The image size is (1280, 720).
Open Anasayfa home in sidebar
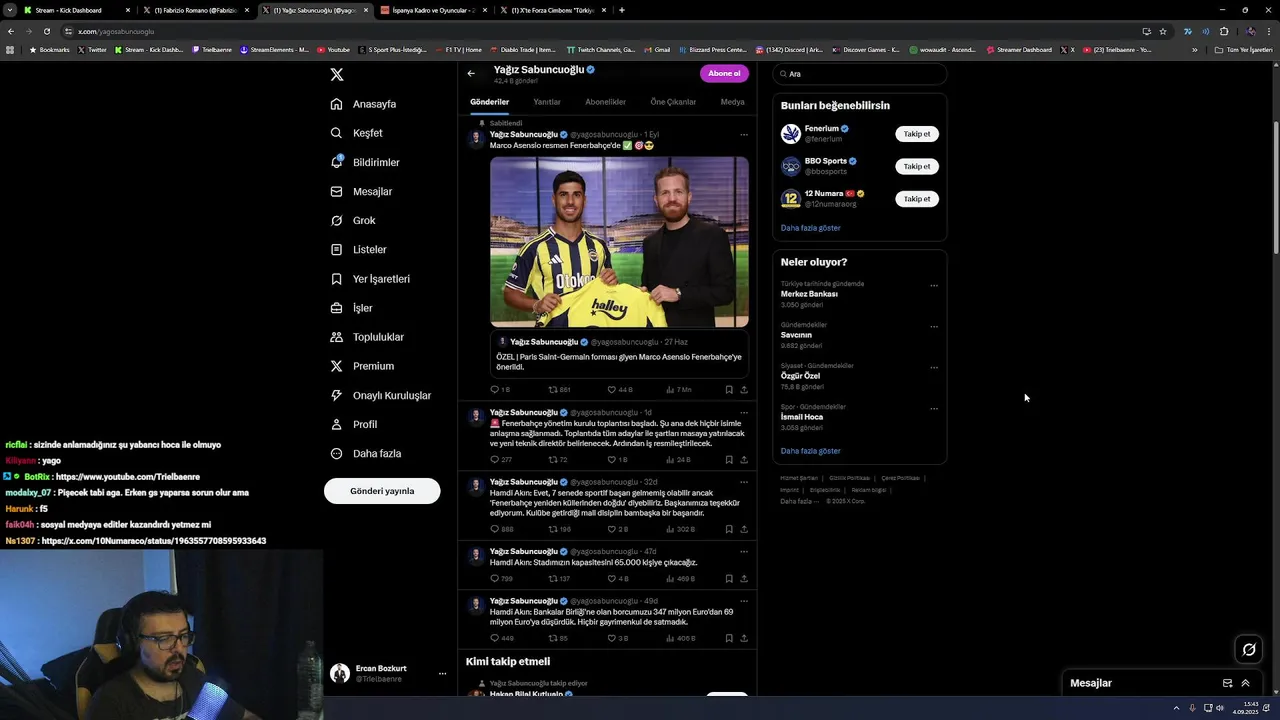pyautogui.click(x=364, y=104)
